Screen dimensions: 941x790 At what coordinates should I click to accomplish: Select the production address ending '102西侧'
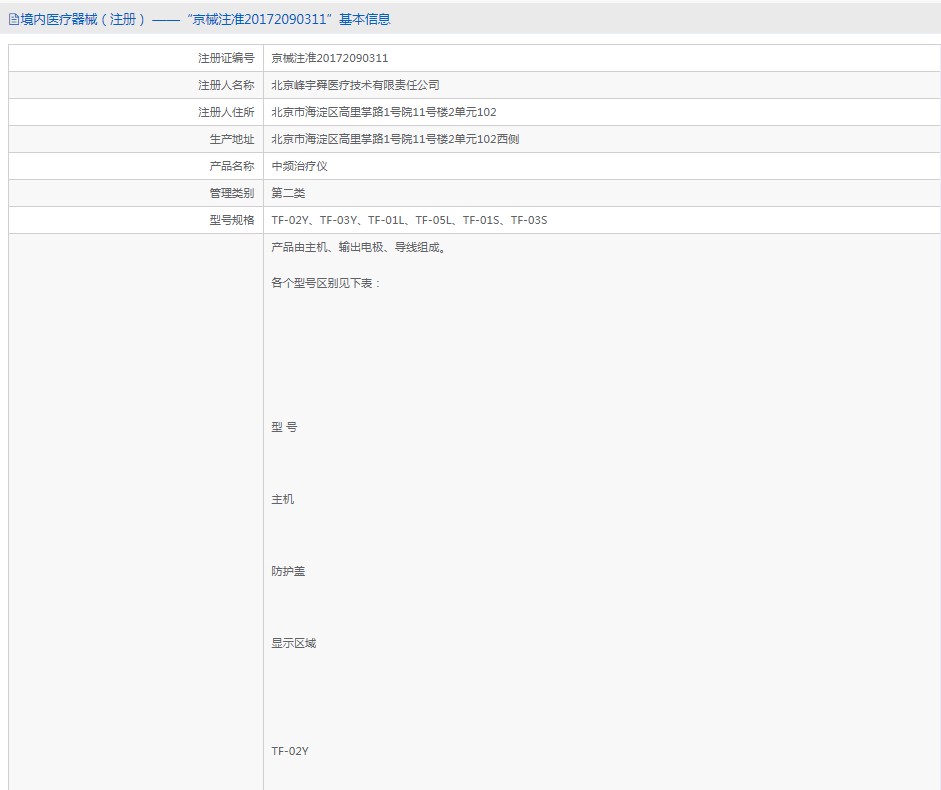point(395,139)
